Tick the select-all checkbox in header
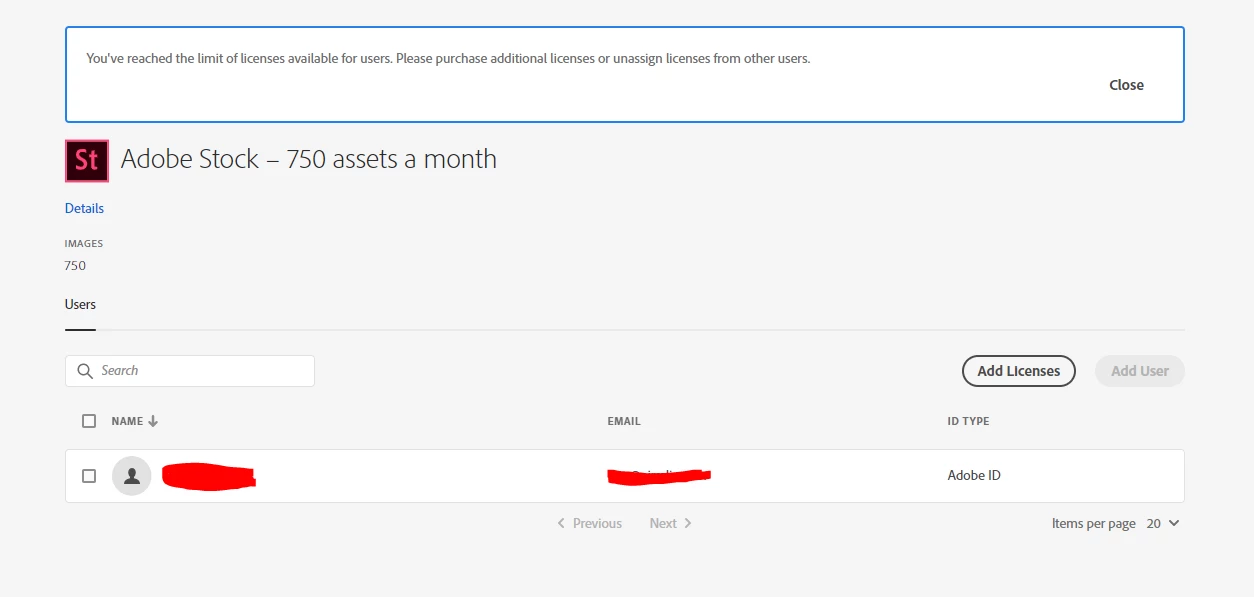This screenshot has height=597, width=1254. click(x=89, y=421)
